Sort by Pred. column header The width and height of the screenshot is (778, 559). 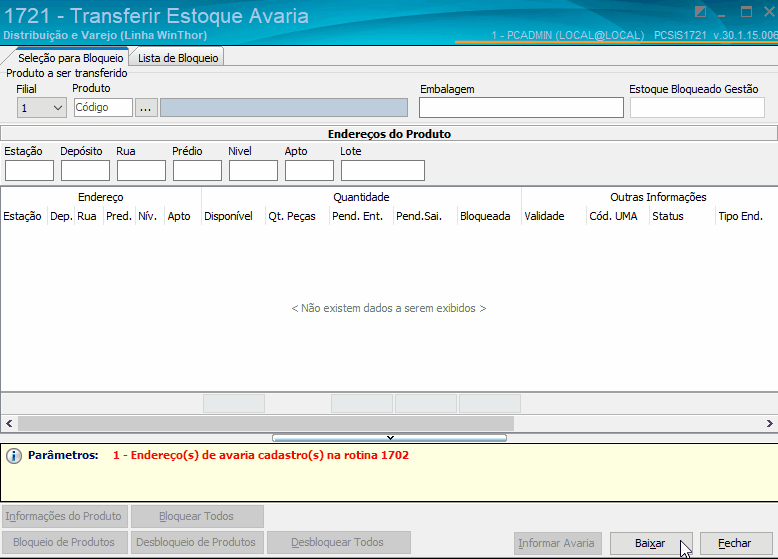pos(119,216)
